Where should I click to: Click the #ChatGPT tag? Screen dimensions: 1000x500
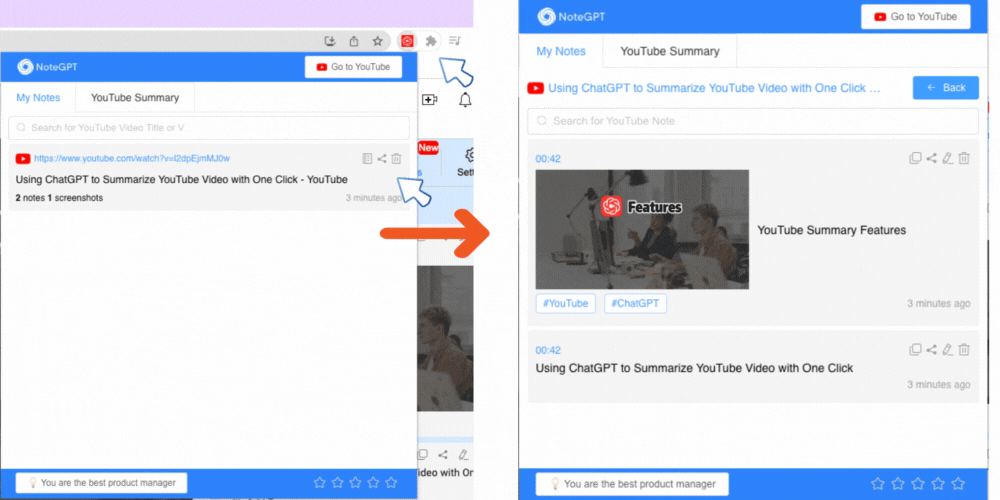635,304
